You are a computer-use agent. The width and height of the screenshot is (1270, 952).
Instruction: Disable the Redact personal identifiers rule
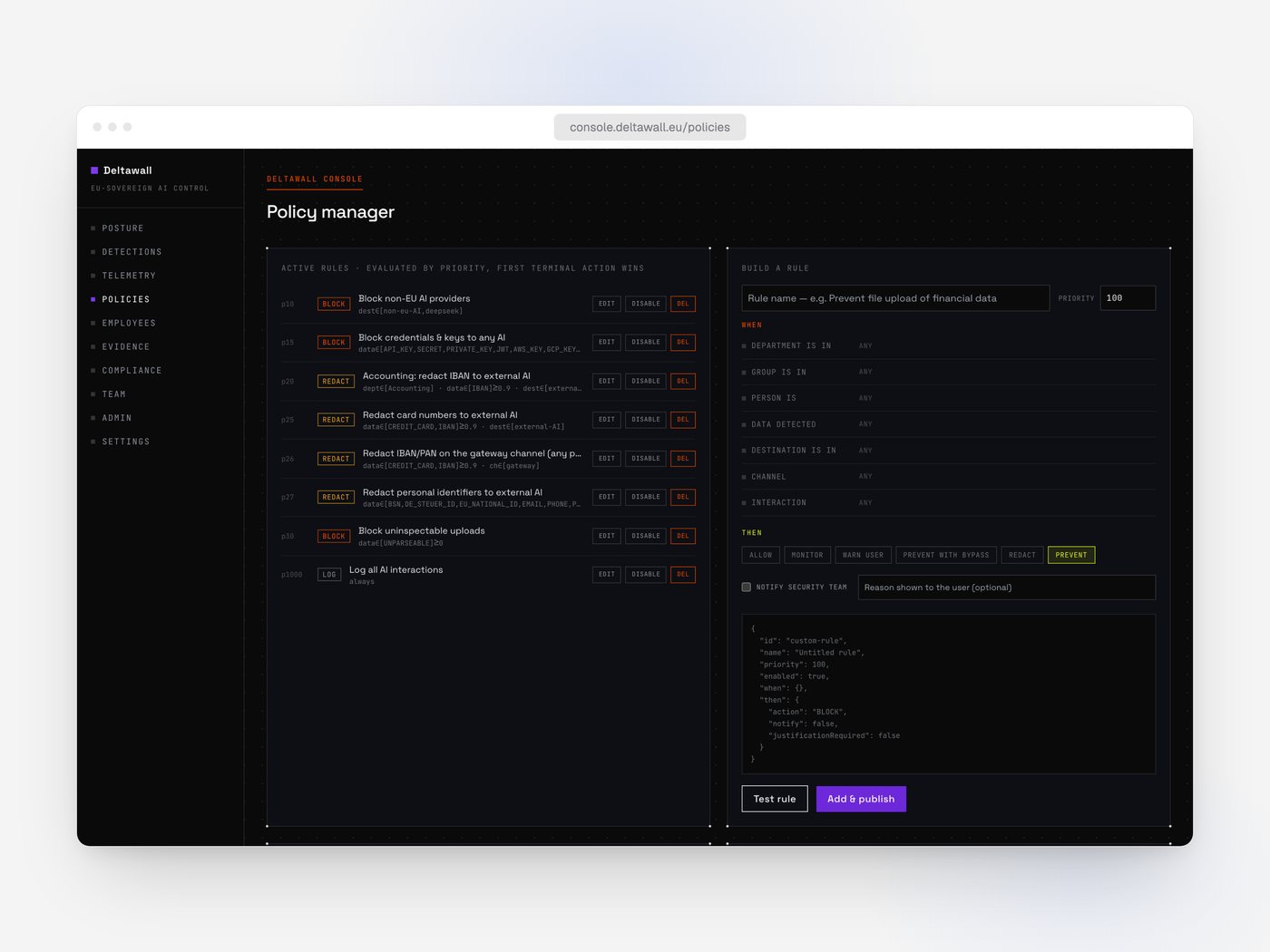[x=646, y=497]
